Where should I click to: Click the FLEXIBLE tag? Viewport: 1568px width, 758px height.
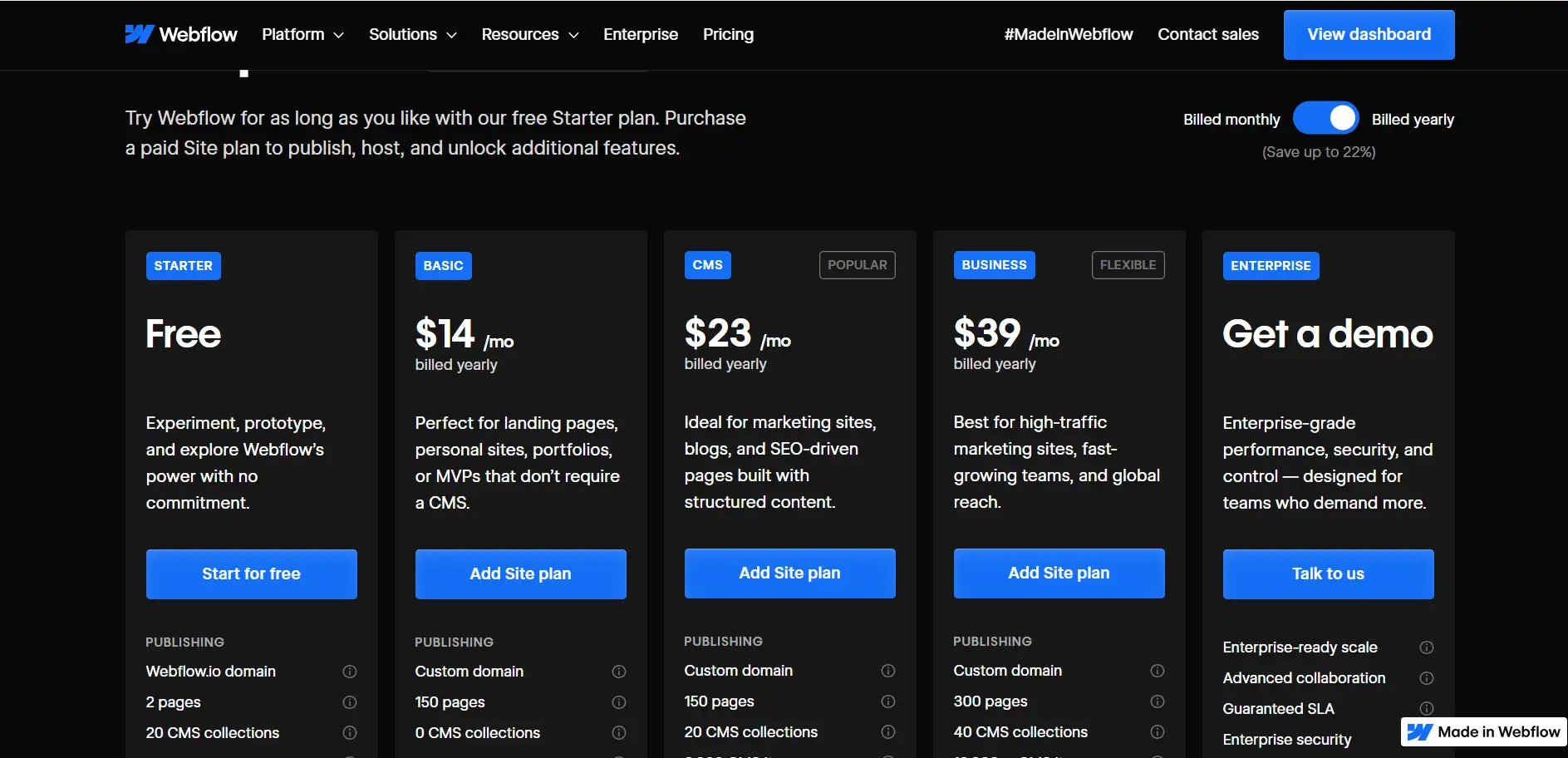tap(1128, 265)
